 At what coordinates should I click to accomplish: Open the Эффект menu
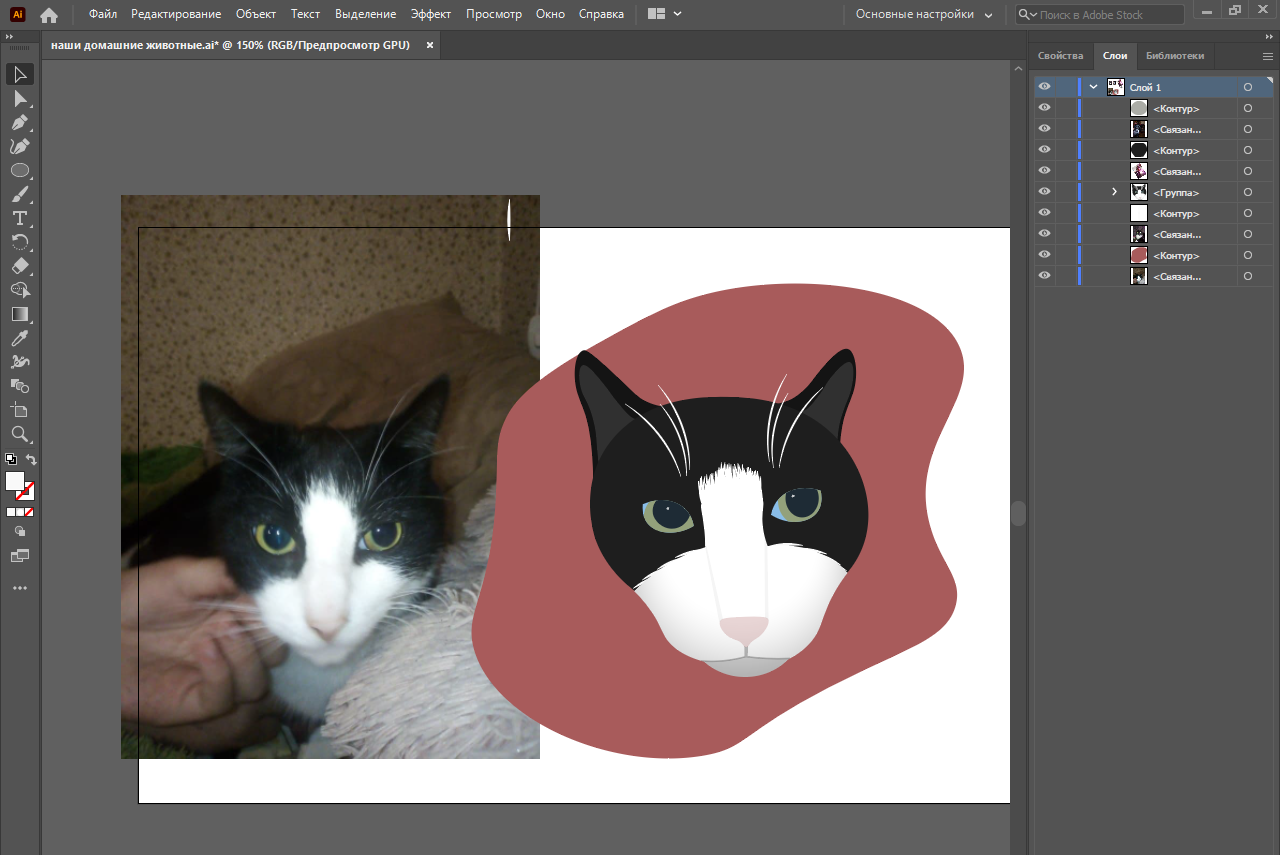[x=430, y=14]
